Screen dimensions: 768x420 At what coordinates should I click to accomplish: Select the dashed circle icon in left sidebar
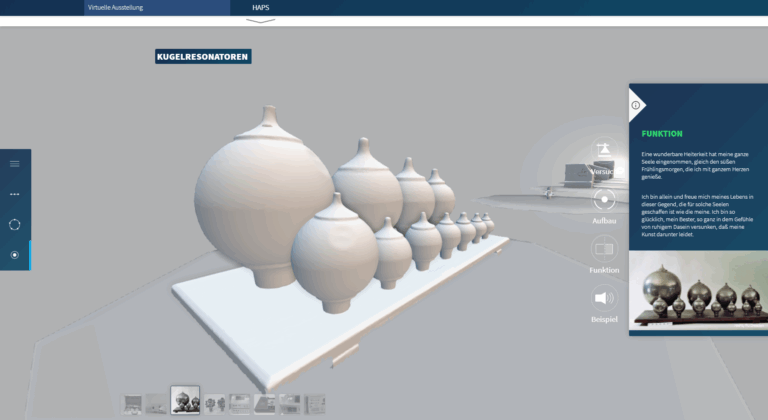tap(15, 224)
